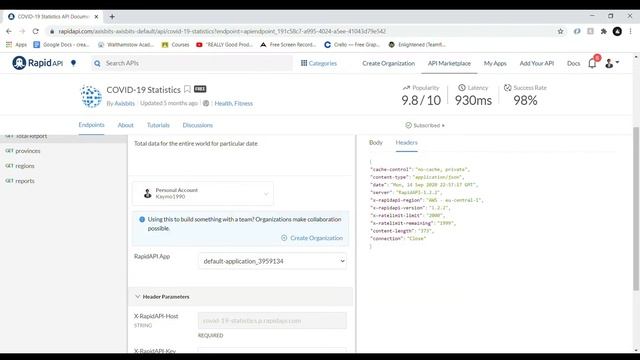Viewport: 640px width, 360px height.
Task: Reload the page
Action: tap(36, 31)
